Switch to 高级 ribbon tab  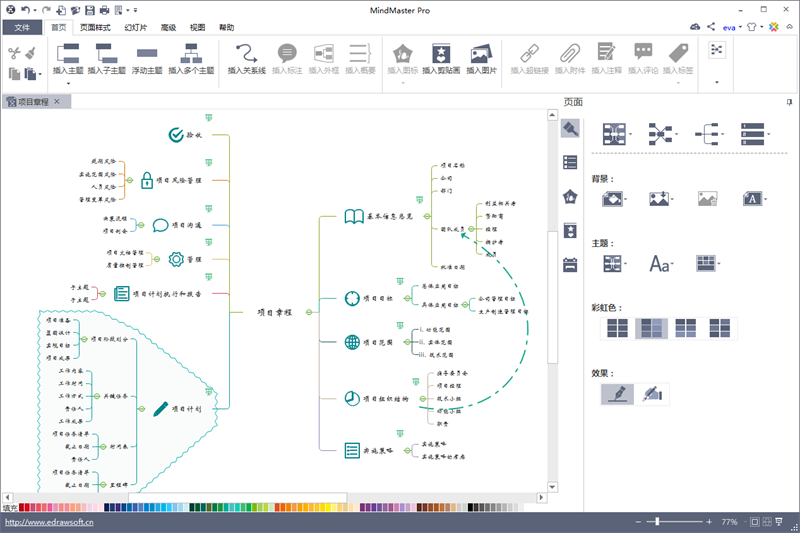(x=168, y=28)
